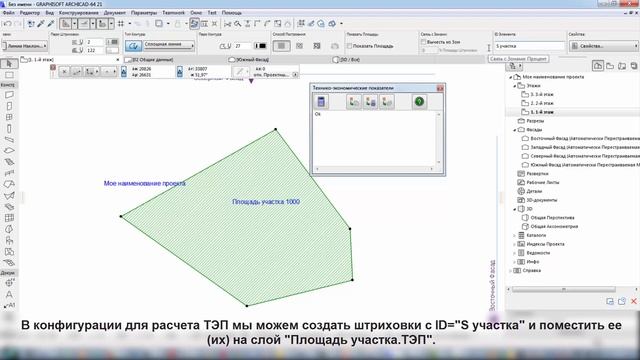
Task: Open 2. 2-й этаж in Navigator
Action: [x=538, y=103]
